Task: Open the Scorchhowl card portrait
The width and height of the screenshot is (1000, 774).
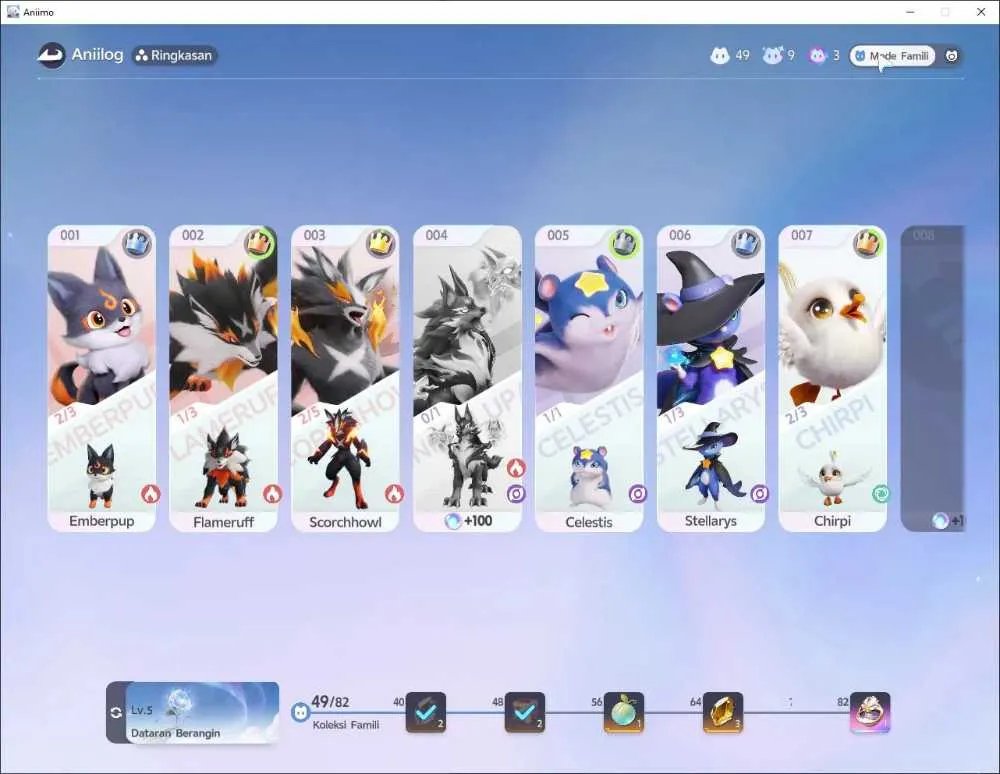Action: pos(345,328)
